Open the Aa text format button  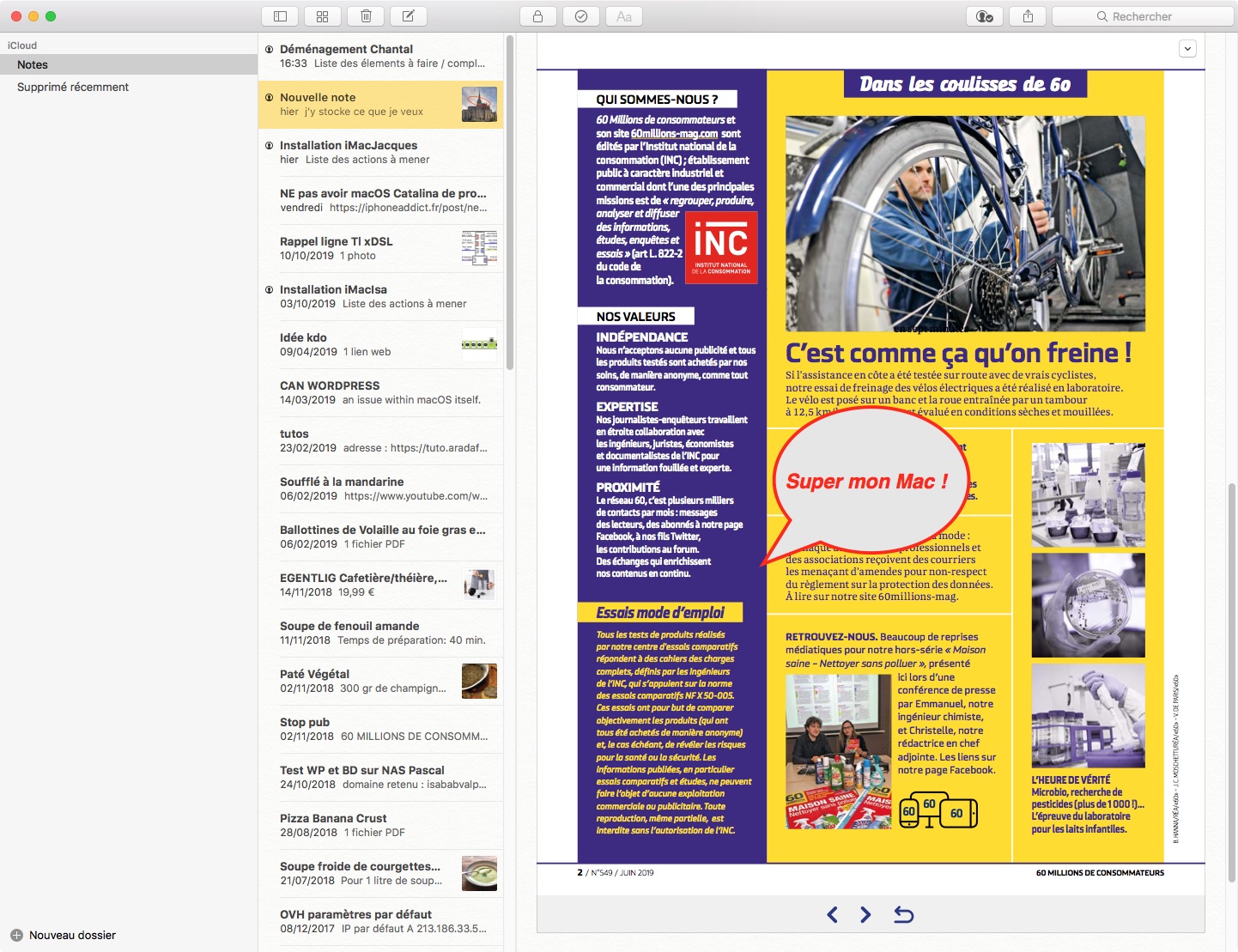pos(624,16)
